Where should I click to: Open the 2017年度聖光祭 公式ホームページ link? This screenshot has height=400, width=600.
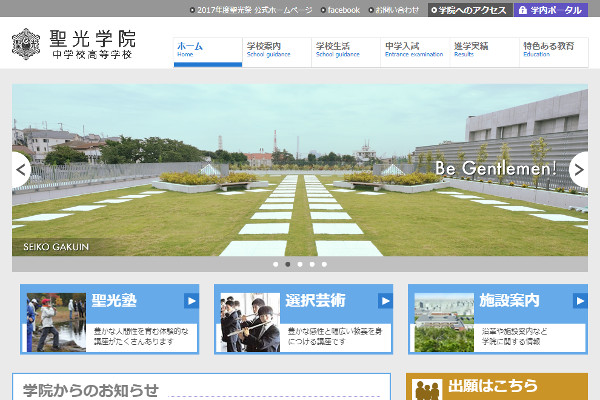[x=251, y=10]
